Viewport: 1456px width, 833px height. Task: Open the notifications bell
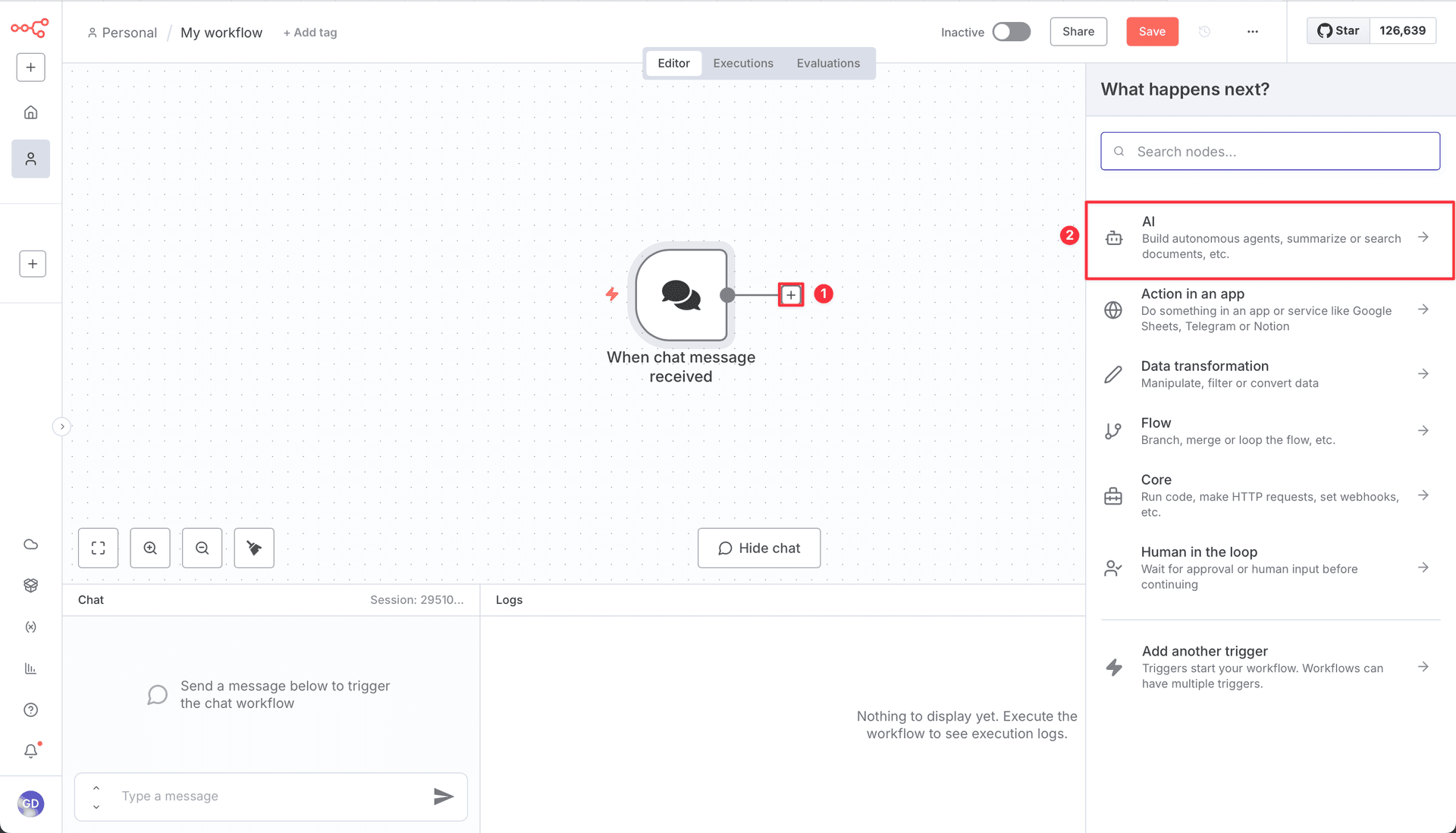[30, 751]
